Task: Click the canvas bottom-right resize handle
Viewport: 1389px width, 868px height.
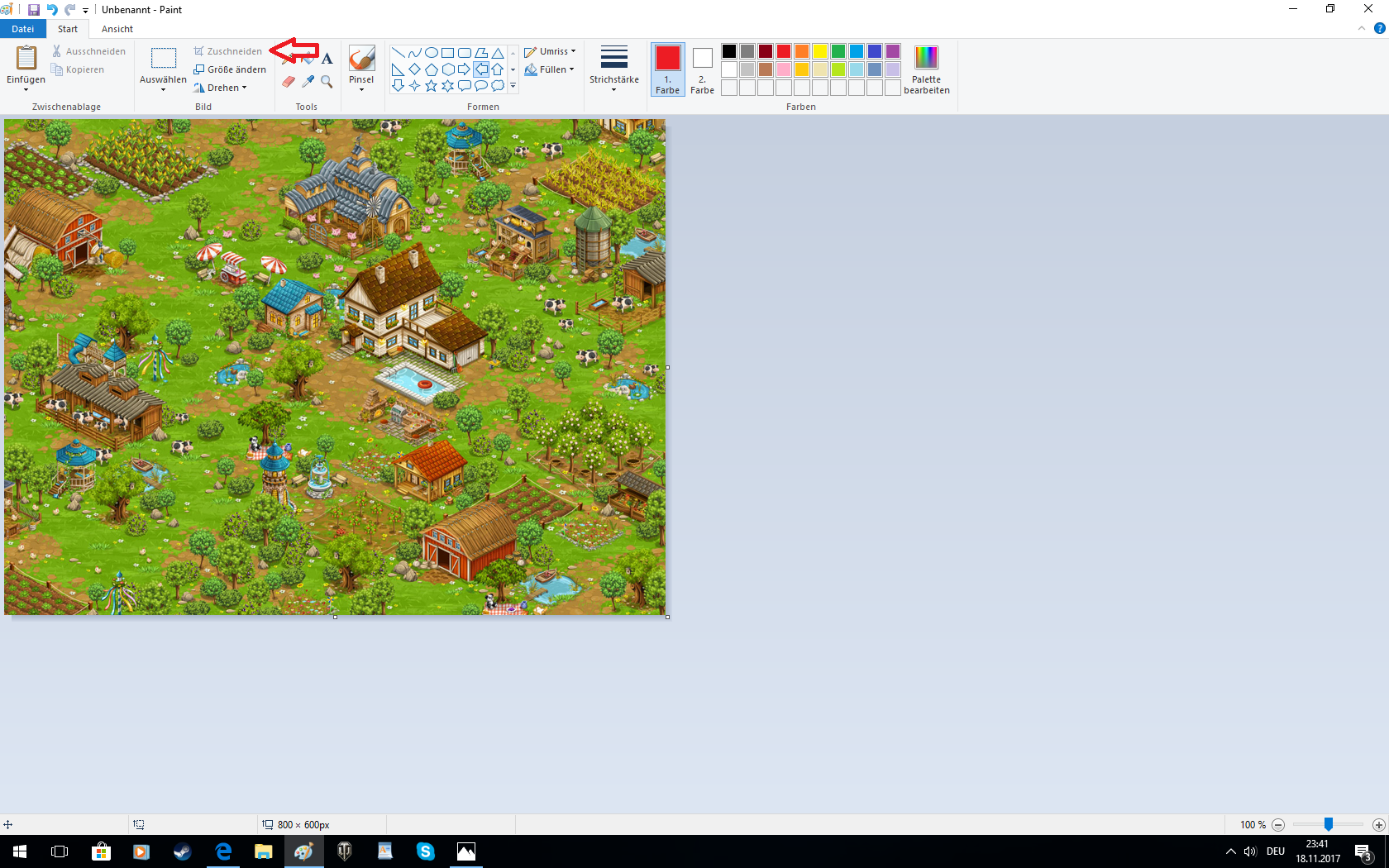Action: 667,617
